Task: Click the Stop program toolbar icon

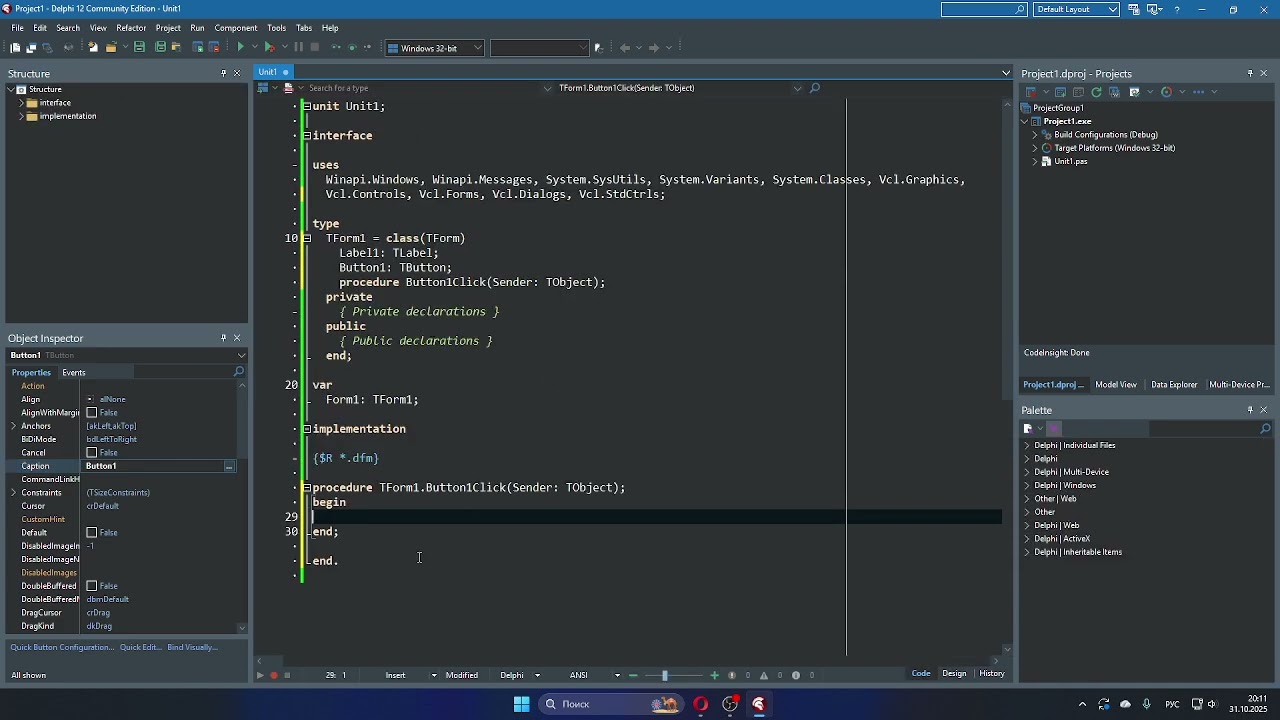Action: coord(315,47)
